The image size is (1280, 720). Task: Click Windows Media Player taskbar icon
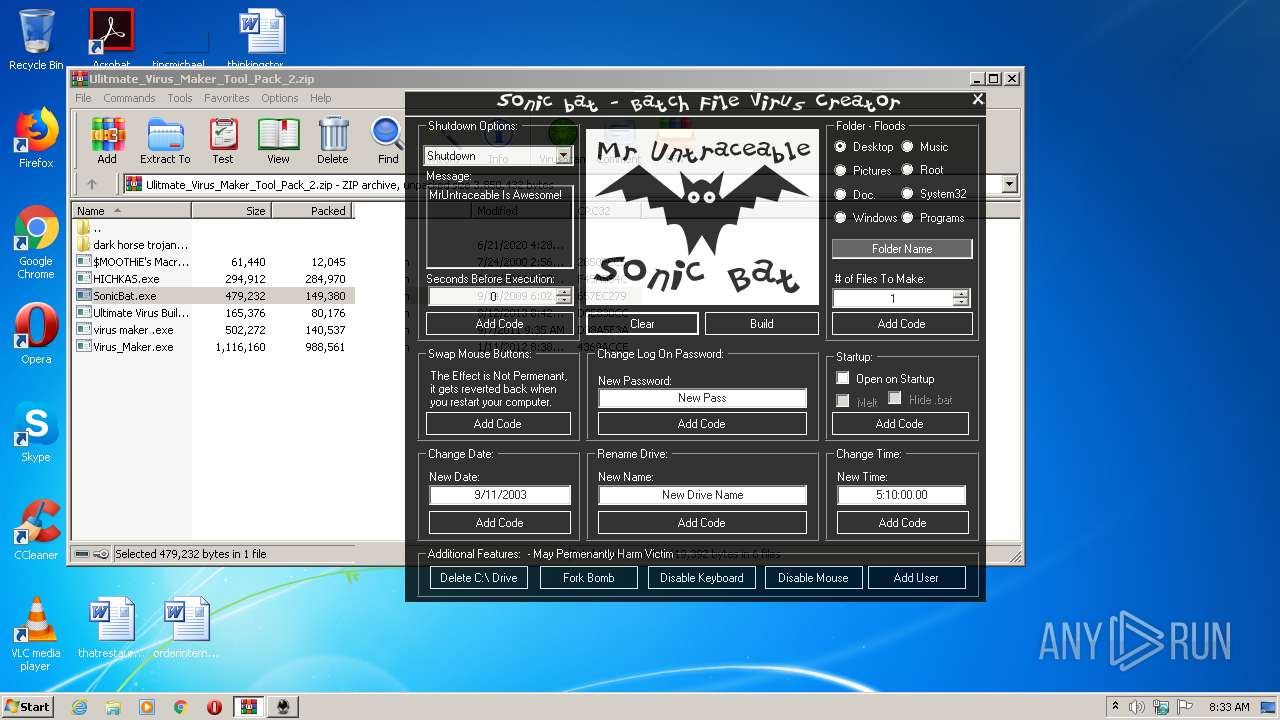147,707
